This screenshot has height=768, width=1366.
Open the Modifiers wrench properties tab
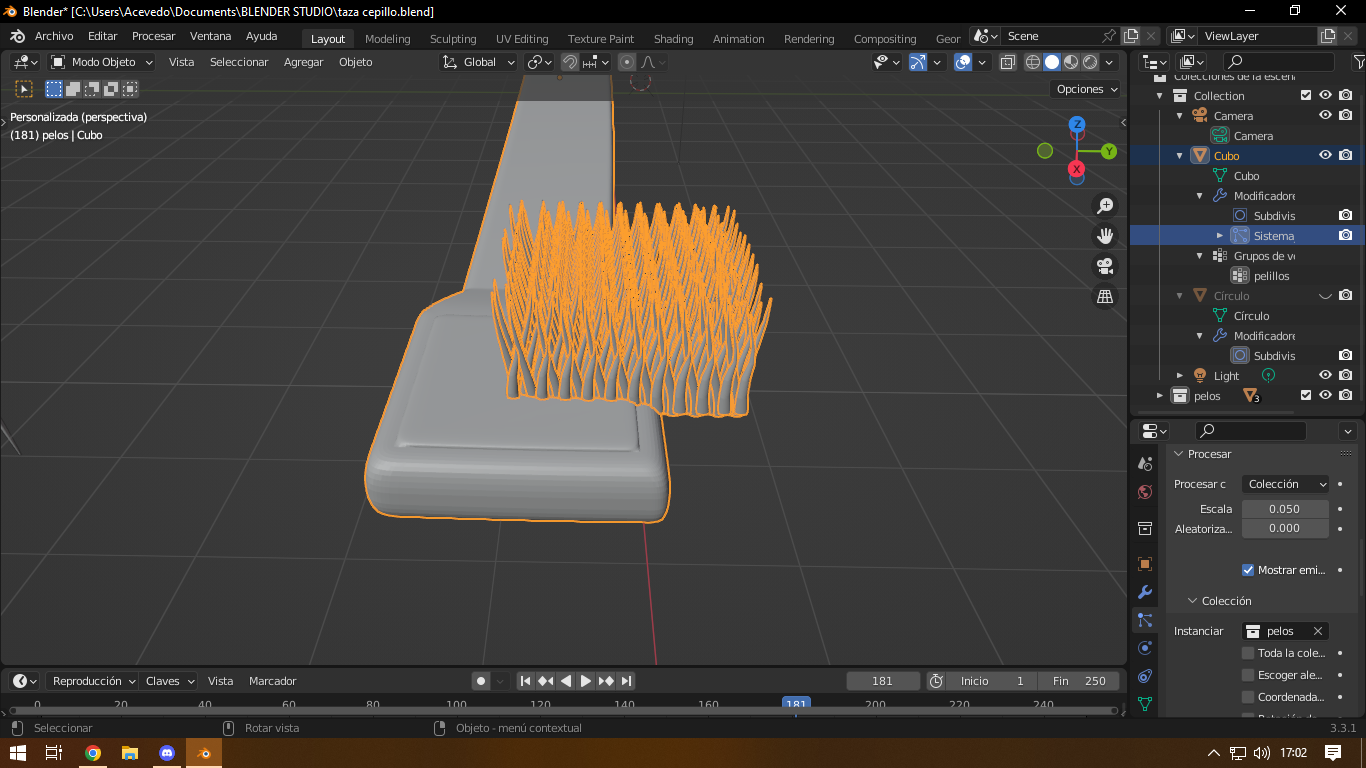tap(1145, 592)
